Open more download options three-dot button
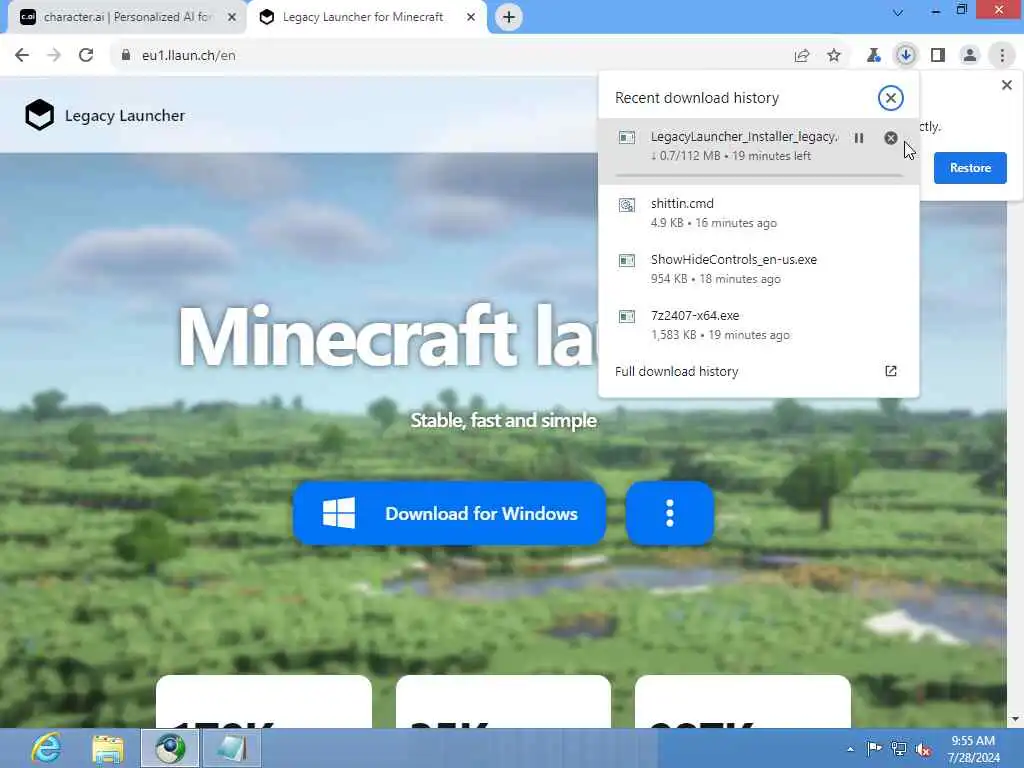This screenshot has width=1024, height=768. (669, 513)
